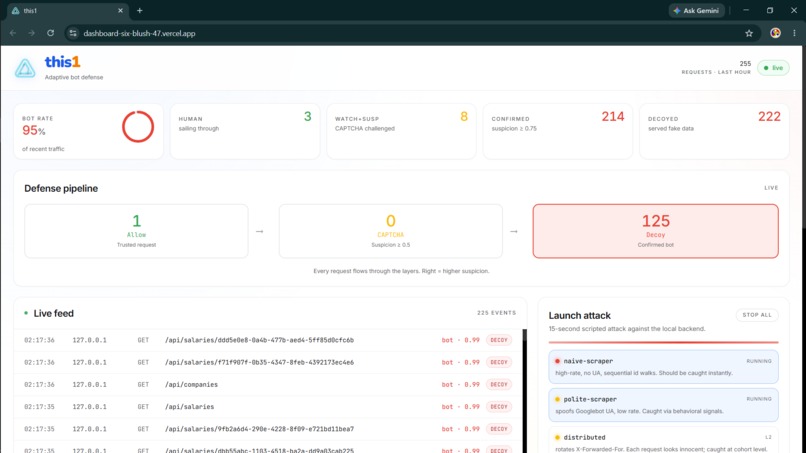
Task: Click DECOY badge on /api/companies row
Action: click(x=499, y=385)
